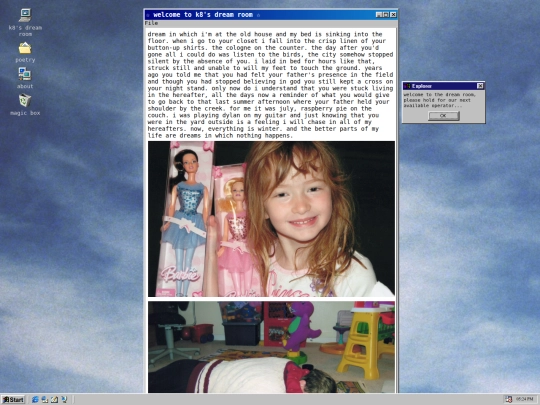Screen dimensions: 540x405
Task: Close the Explorer dialog
Action: (x=480, y=86)
